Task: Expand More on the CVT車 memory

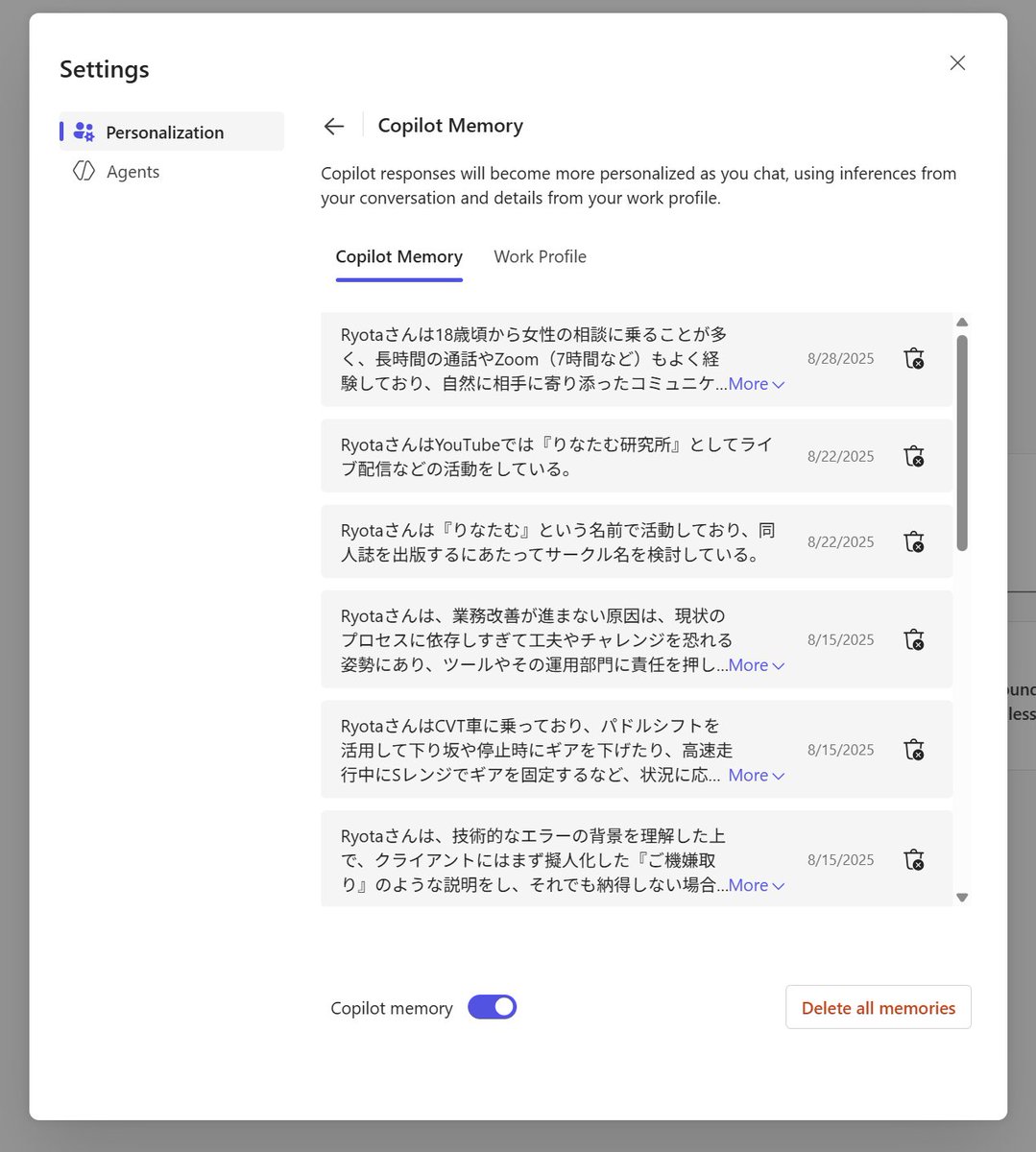Action: [757, 775]
